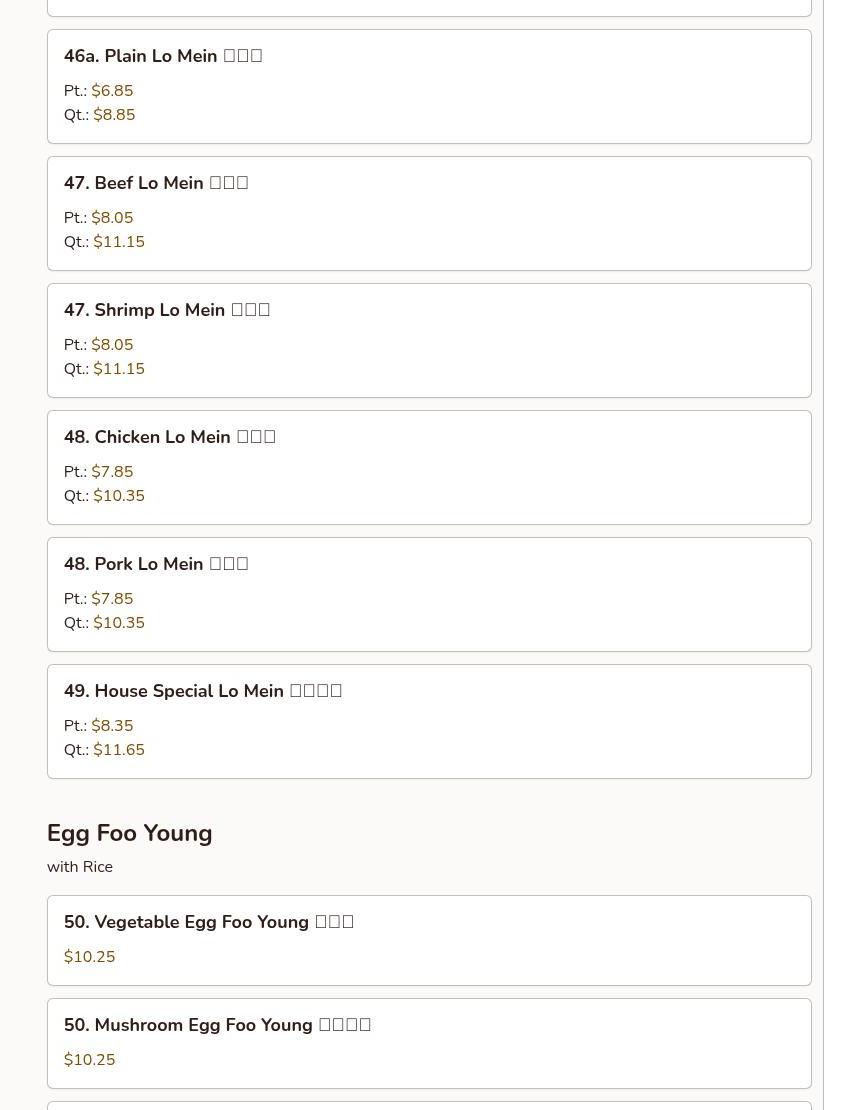Click the Shrimp Lo Mein item title
This screenshot has width=844, height=1110.
[x=167, y=310]
